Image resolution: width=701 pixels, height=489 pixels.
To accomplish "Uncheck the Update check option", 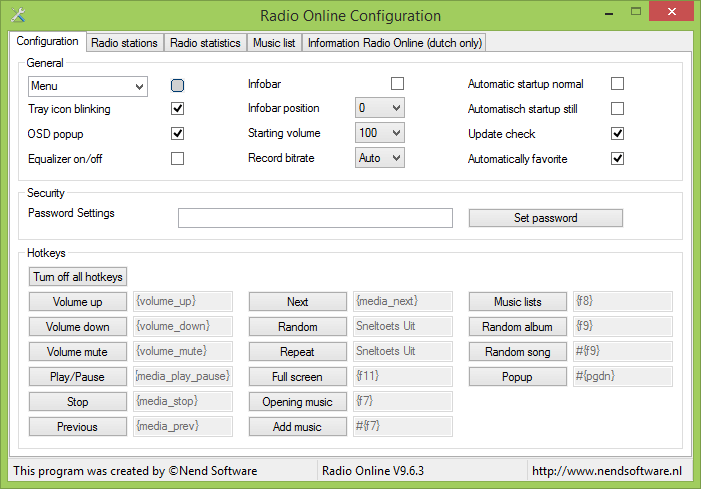I will point(617,134).
